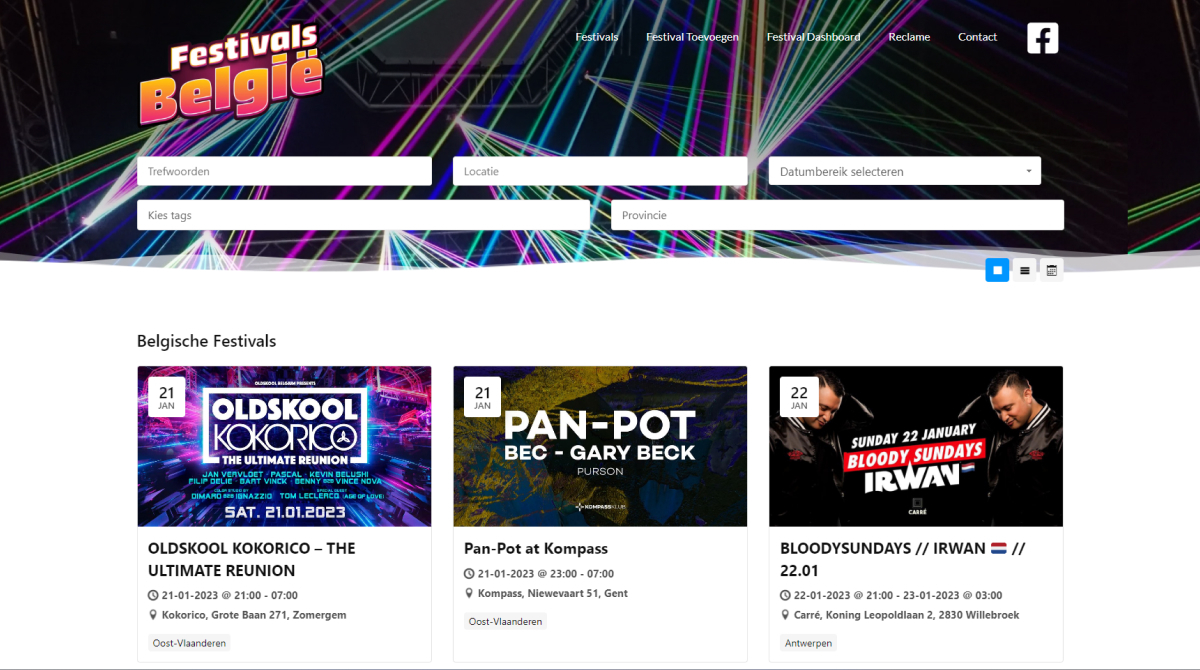This screenshot has height=670, width=1200.
Task: Click the Trefwoorden search field
Action: (x=284, y=171)
